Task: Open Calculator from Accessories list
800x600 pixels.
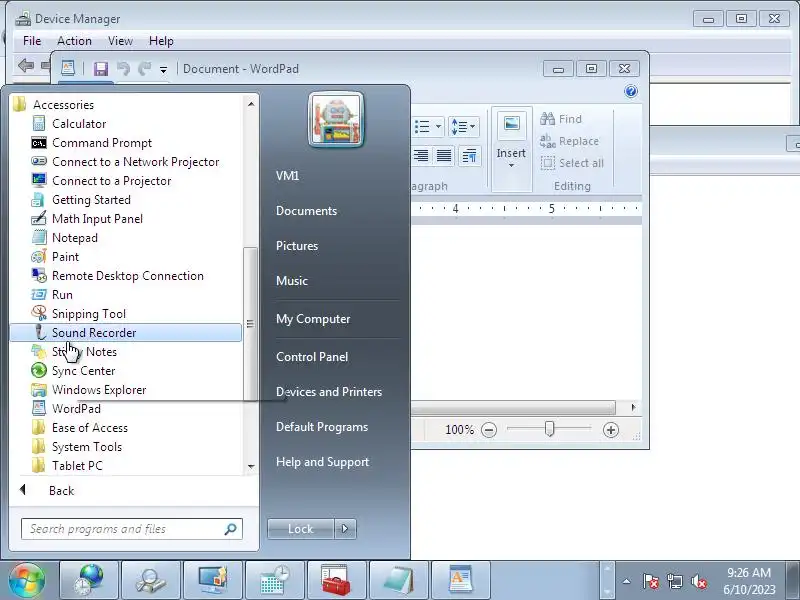Action: pyautogui.click(x=79, y=124)
